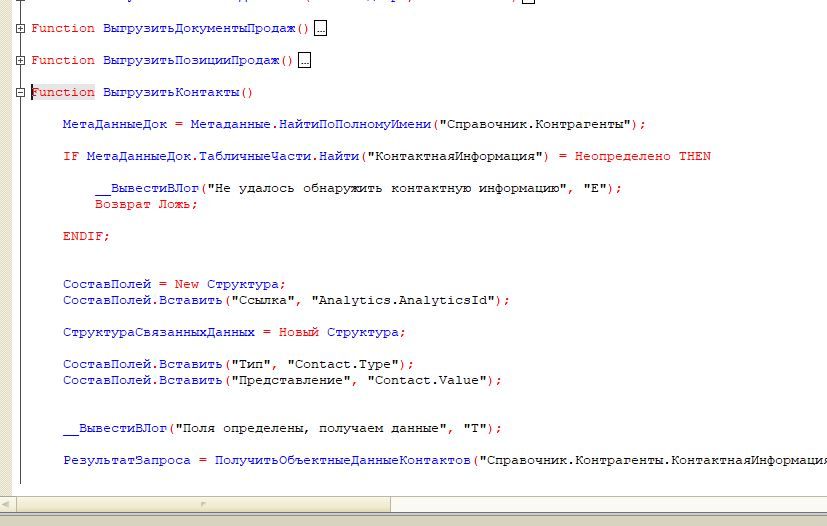Click the string "Справочник.Контрагенты"
The height and width of the screenshot is (526, 827).
(x=535, y=125)
